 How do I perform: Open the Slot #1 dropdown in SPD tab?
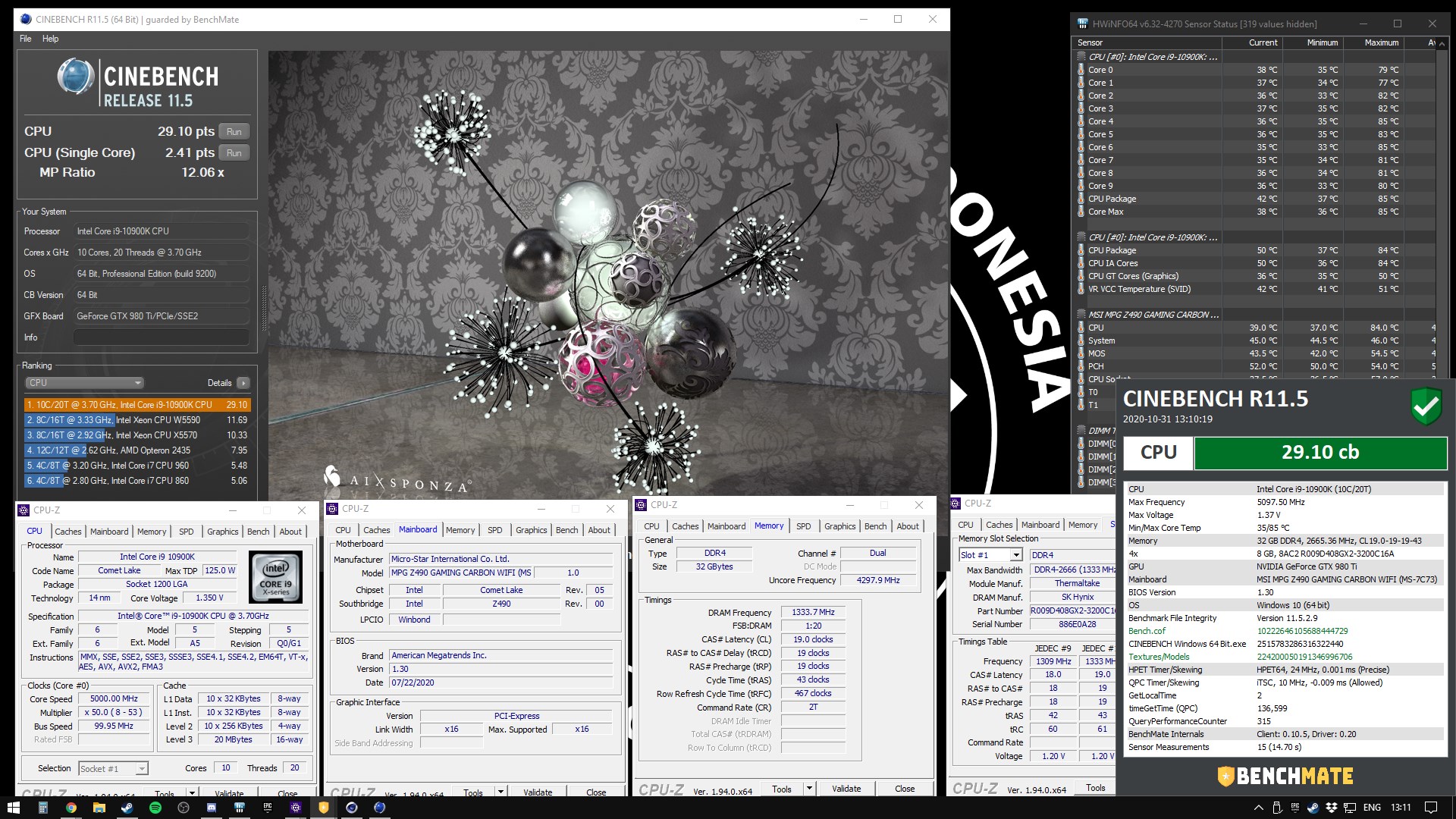click(x=990, y=555)
